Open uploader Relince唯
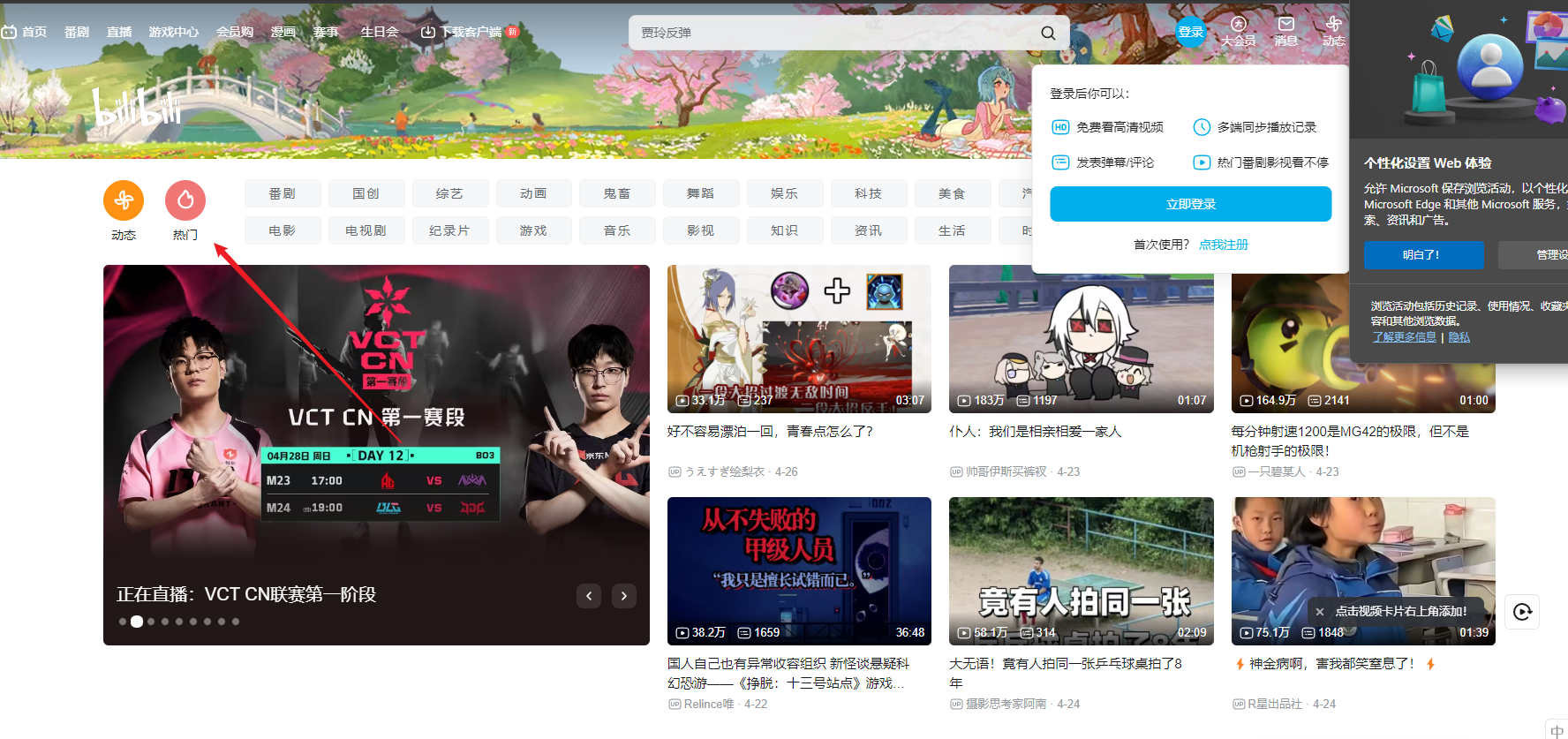1568x739 pixels. [x=709, y=704]
